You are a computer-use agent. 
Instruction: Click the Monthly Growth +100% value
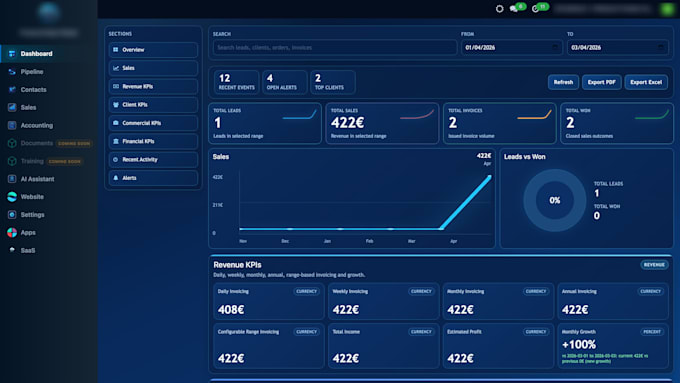click(x=579, y=344)
